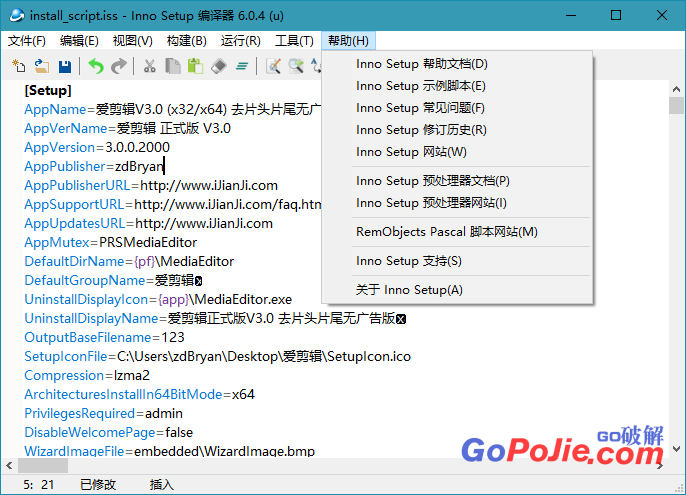
Task: Redo the last undone edit
Action: [119, 66]
